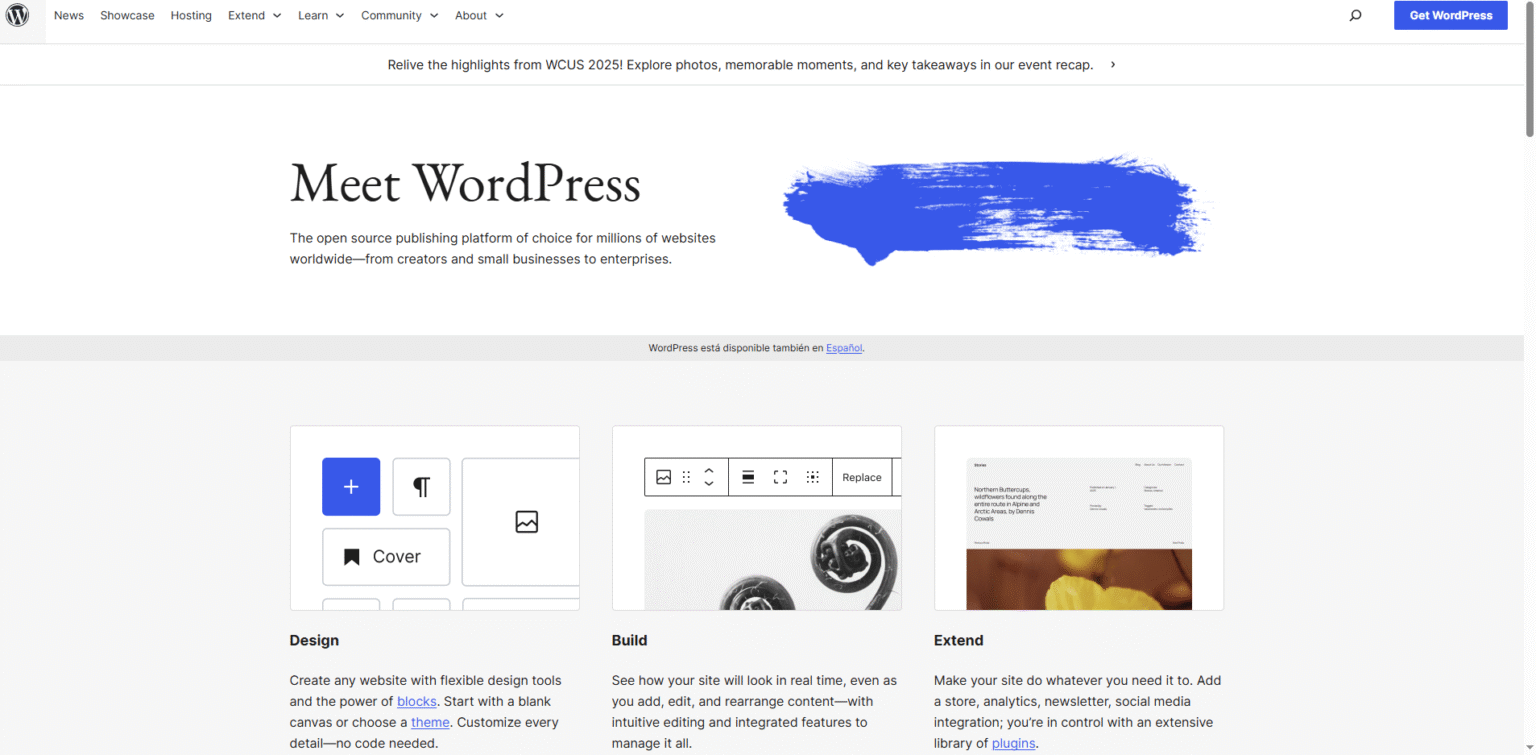Viewport: 1536px width, 755px height.
Task: Click the Get WordPress button
Action: tap(1451, 15)
